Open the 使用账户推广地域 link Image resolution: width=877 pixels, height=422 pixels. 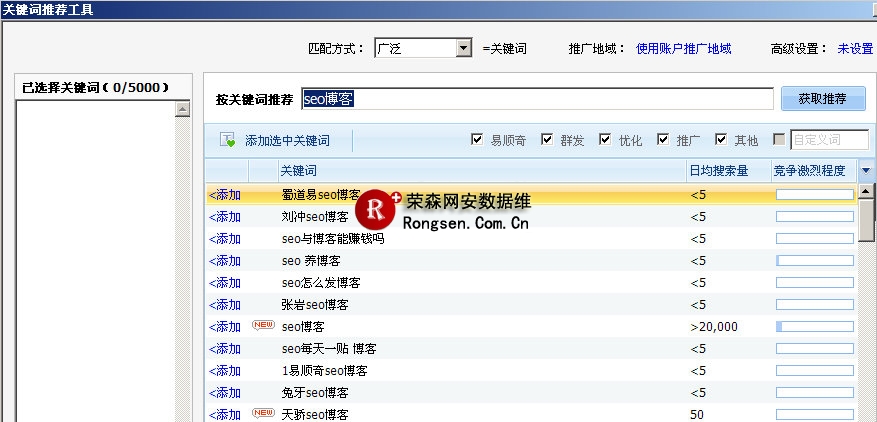[x=683, y=48]
